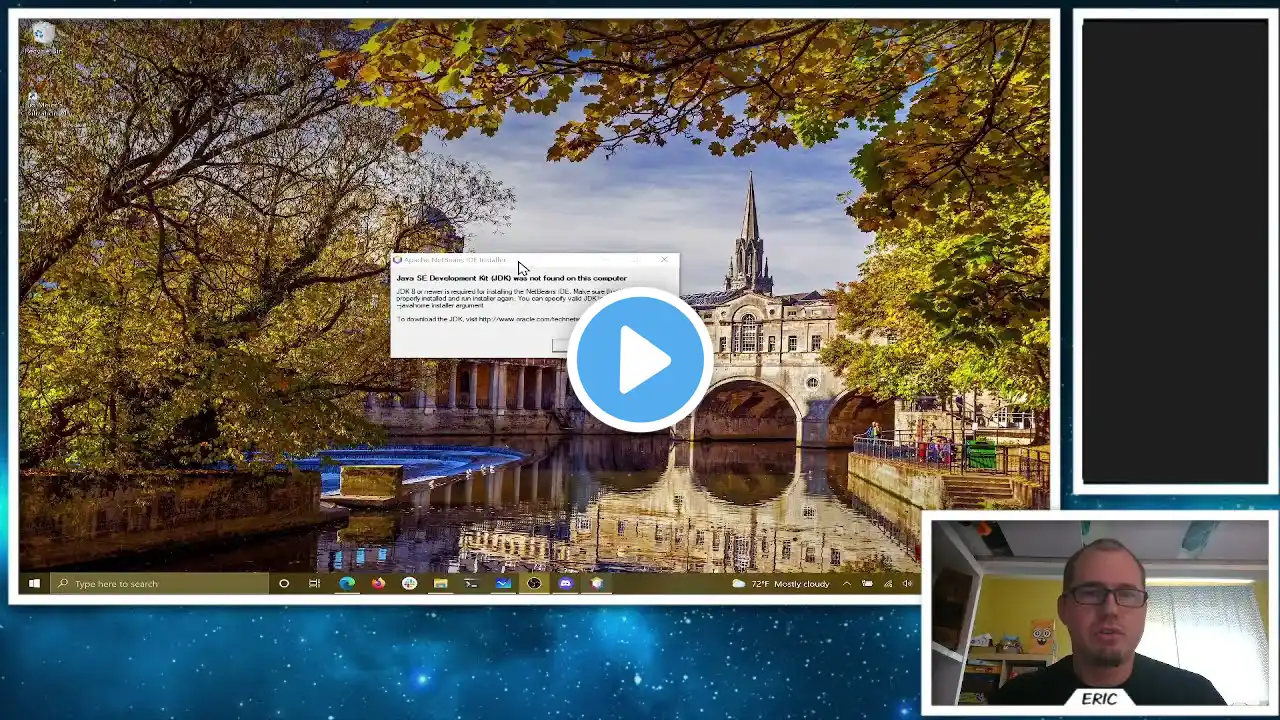Open Task View on the taskbar
This screenshot has width=1280, height=720.
tap(315, 583)
